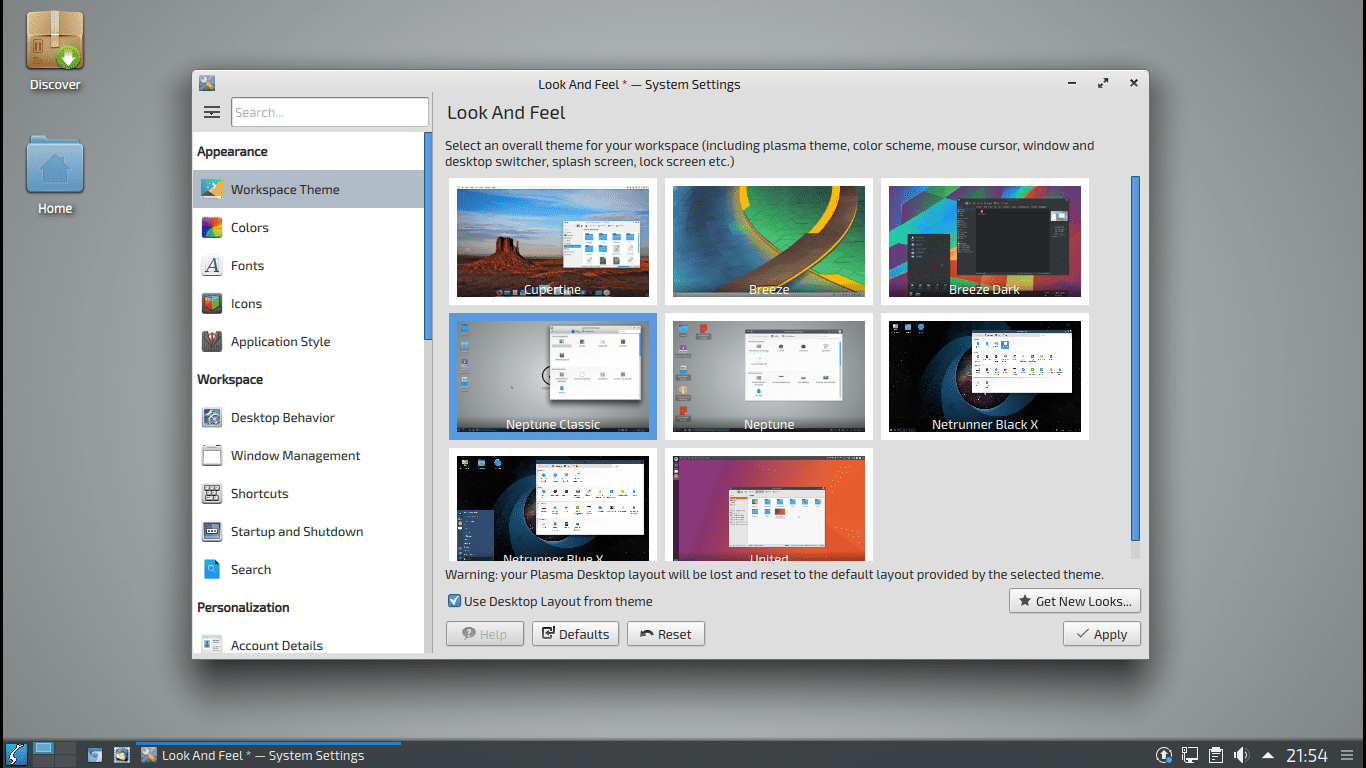Select the United theme thumbnail
Viewport: 1366px width, 768px height.
[769, 505]
